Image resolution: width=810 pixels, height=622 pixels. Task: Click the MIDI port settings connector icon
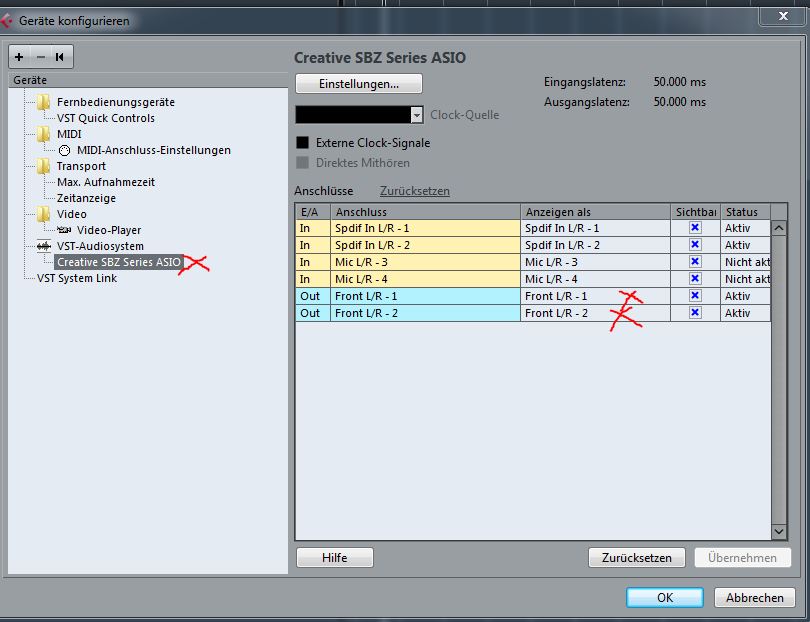[64, 150]
